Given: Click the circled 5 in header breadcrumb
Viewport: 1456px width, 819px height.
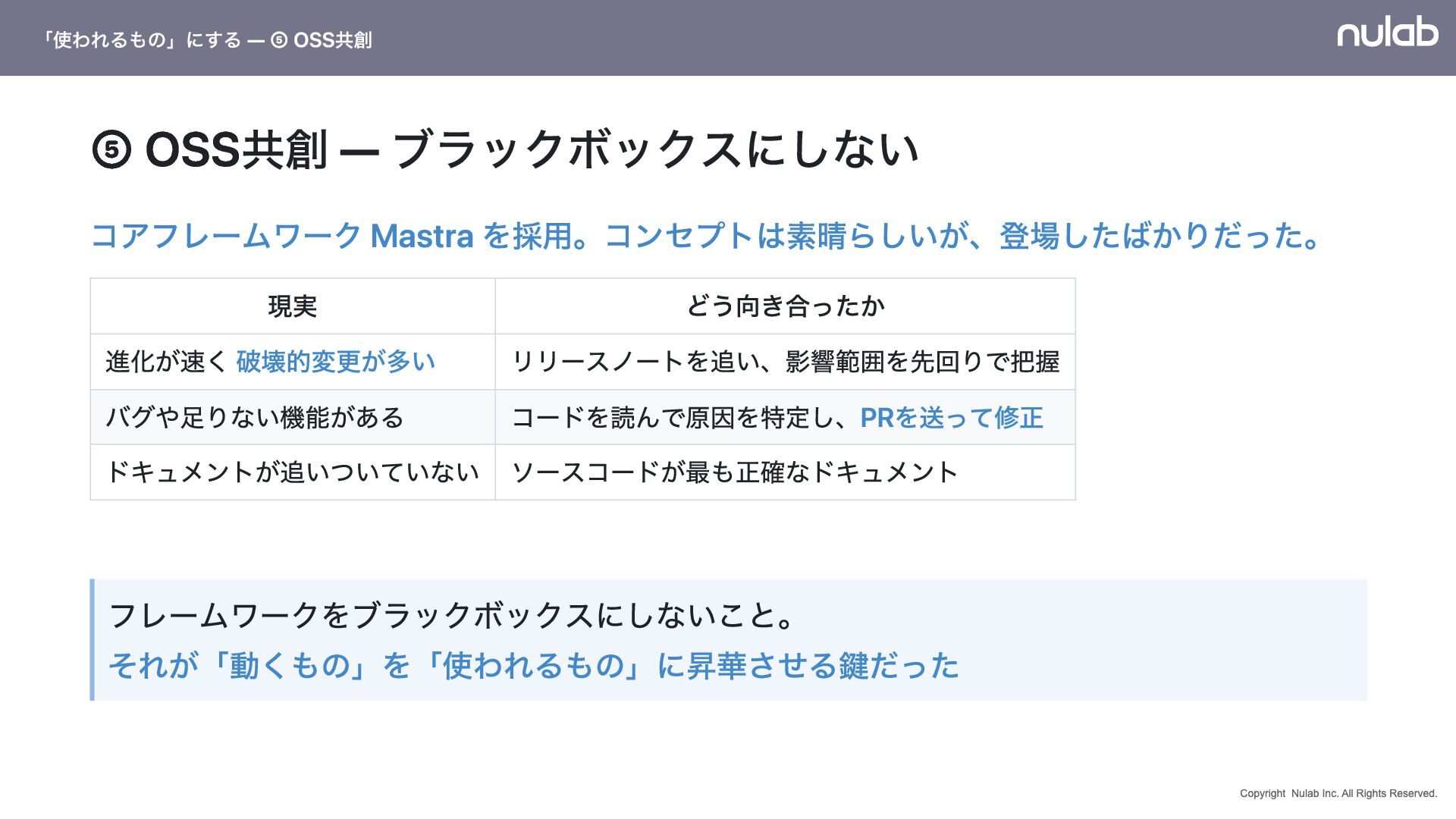Looking at the screenshot, I should [279, 40].
